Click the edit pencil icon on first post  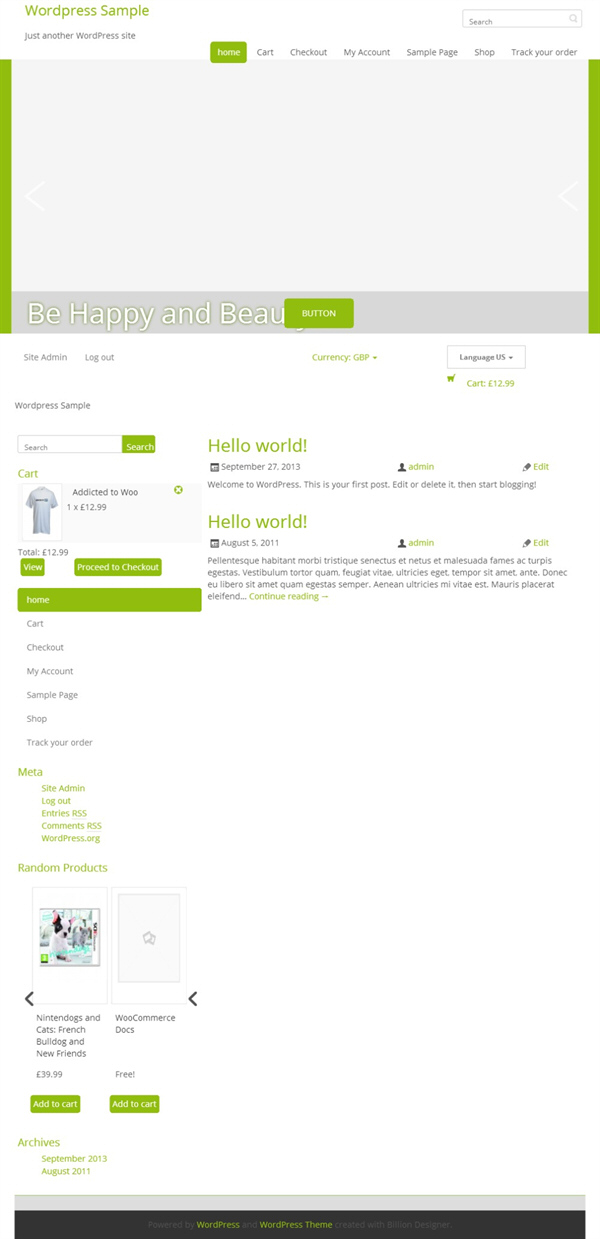[x=527, y=467]
